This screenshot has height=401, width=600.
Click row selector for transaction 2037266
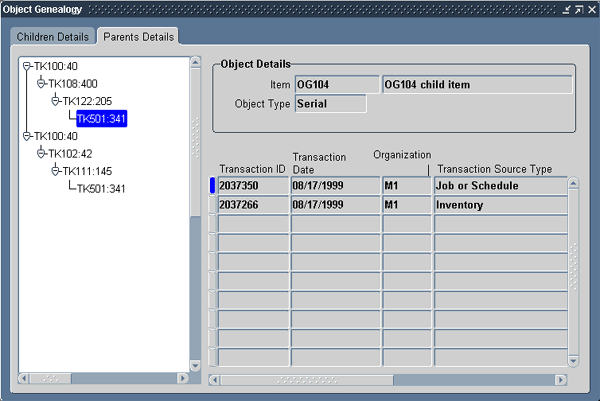(x=212, y=205)
